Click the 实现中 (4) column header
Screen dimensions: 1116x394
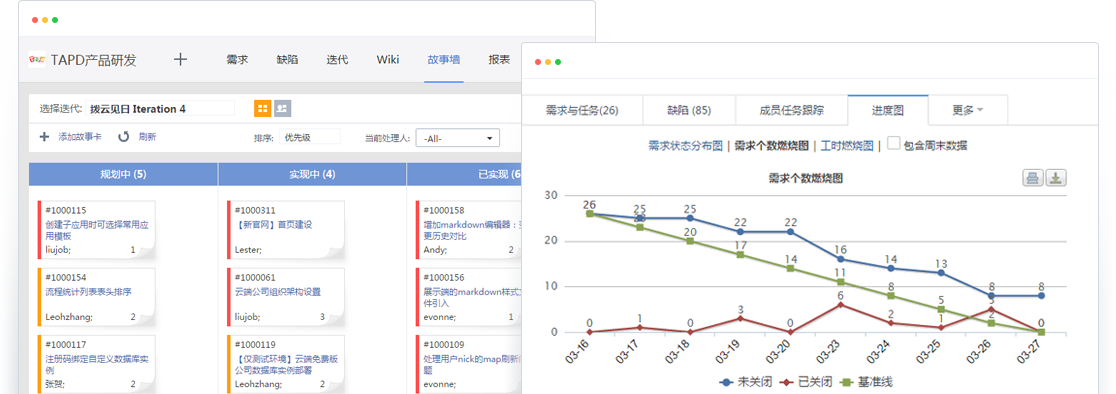pyautogui.click(x=312, y=174)
